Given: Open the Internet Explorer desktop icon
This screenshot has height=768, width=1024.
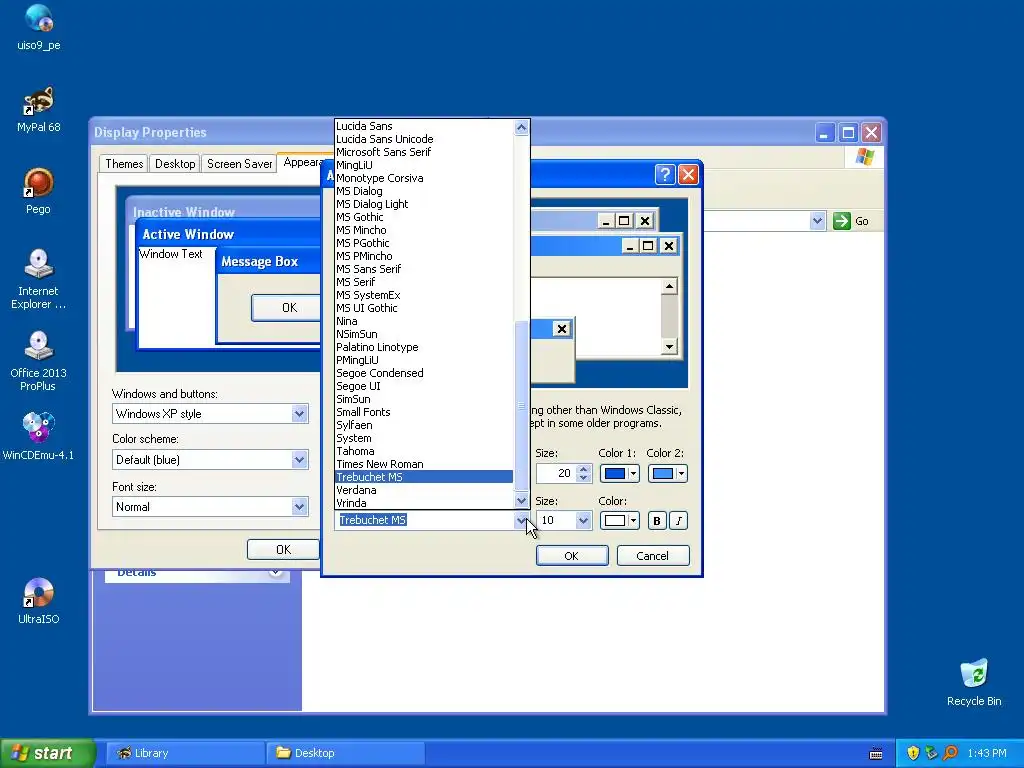Looking at the screenshot, I should (x=39, y=280).
